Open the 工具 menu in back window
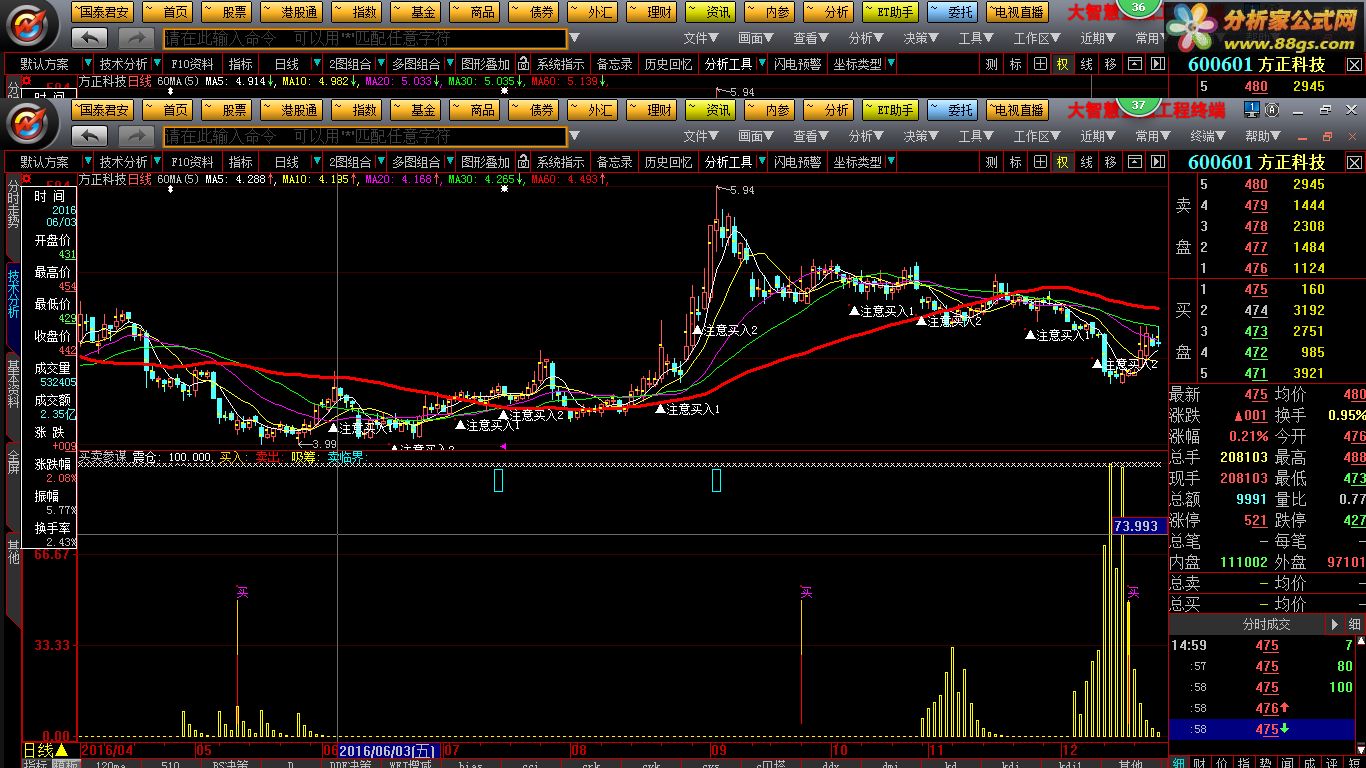1366x768 pixels. [975, 38]
